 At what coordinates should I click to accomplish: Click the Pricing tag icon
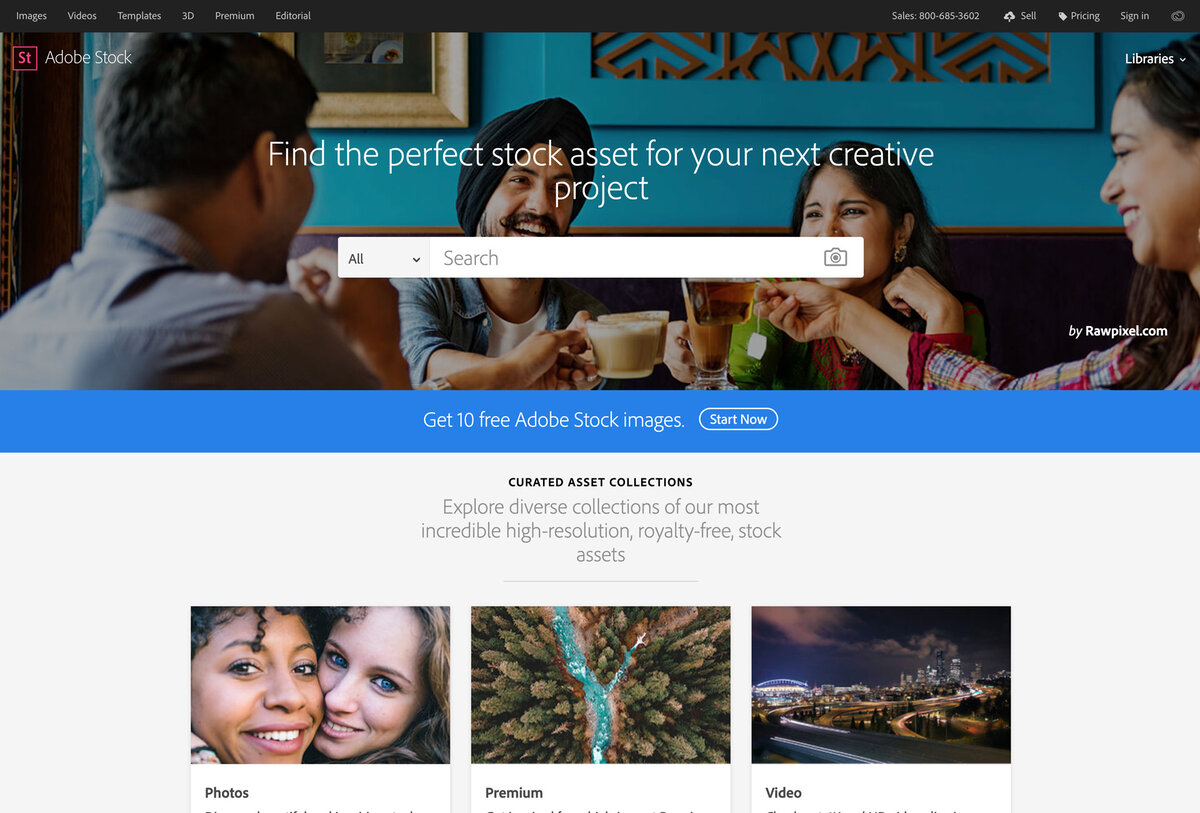click(1063, 16)
